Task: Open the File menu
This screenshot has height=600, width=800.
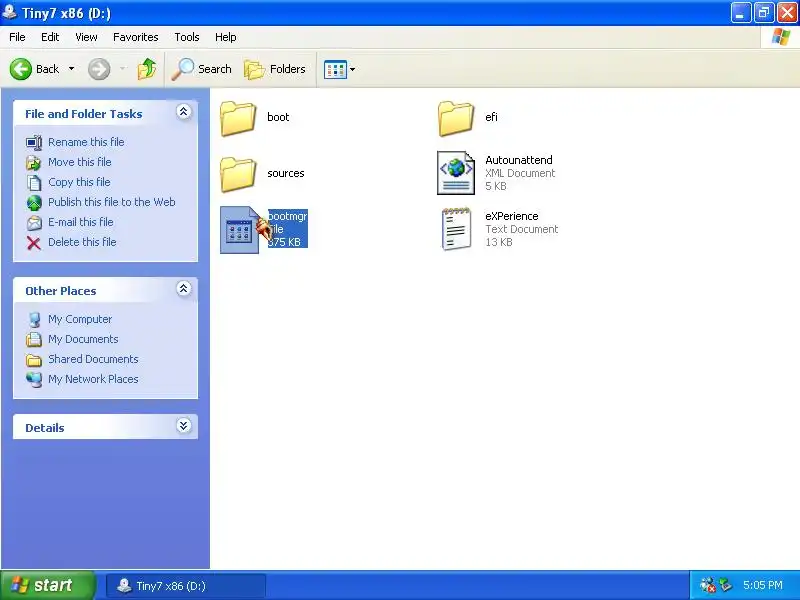Action: [x=17, y=37]
